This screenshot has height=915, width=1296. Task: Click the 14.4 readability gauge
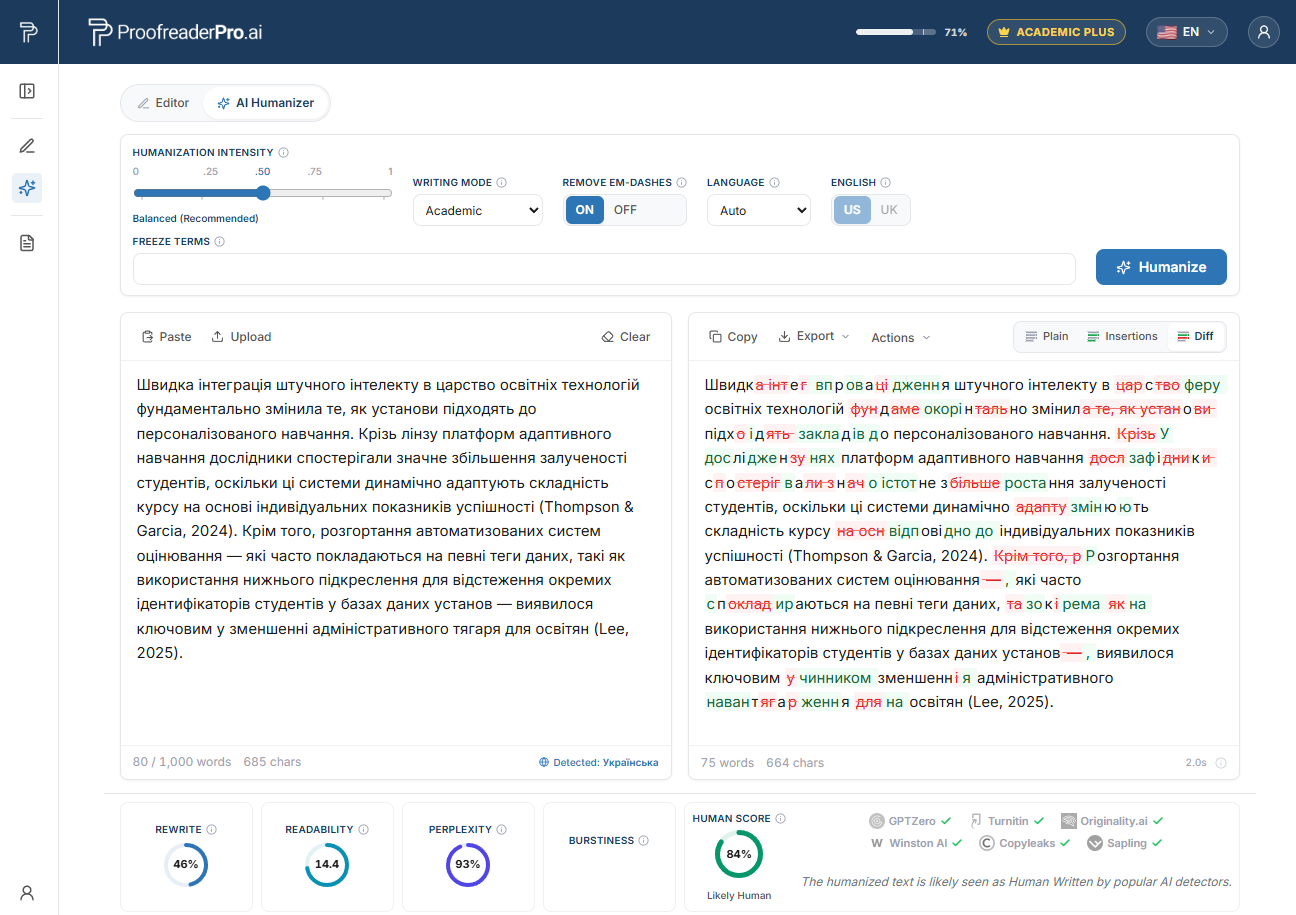coord(327,864)
